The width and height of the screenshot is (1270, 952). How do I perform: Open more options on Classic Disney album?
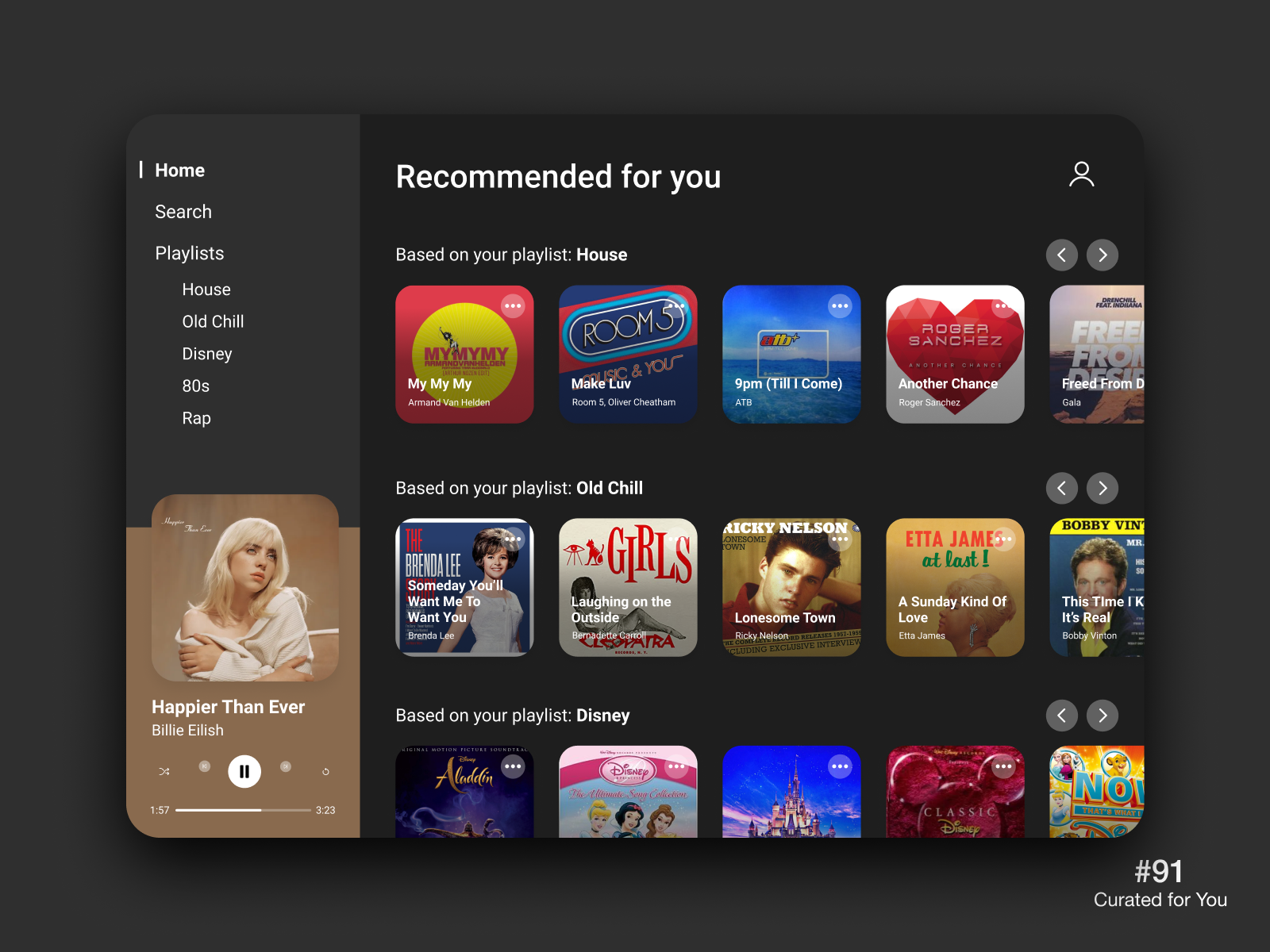[x=1003, y=766]
